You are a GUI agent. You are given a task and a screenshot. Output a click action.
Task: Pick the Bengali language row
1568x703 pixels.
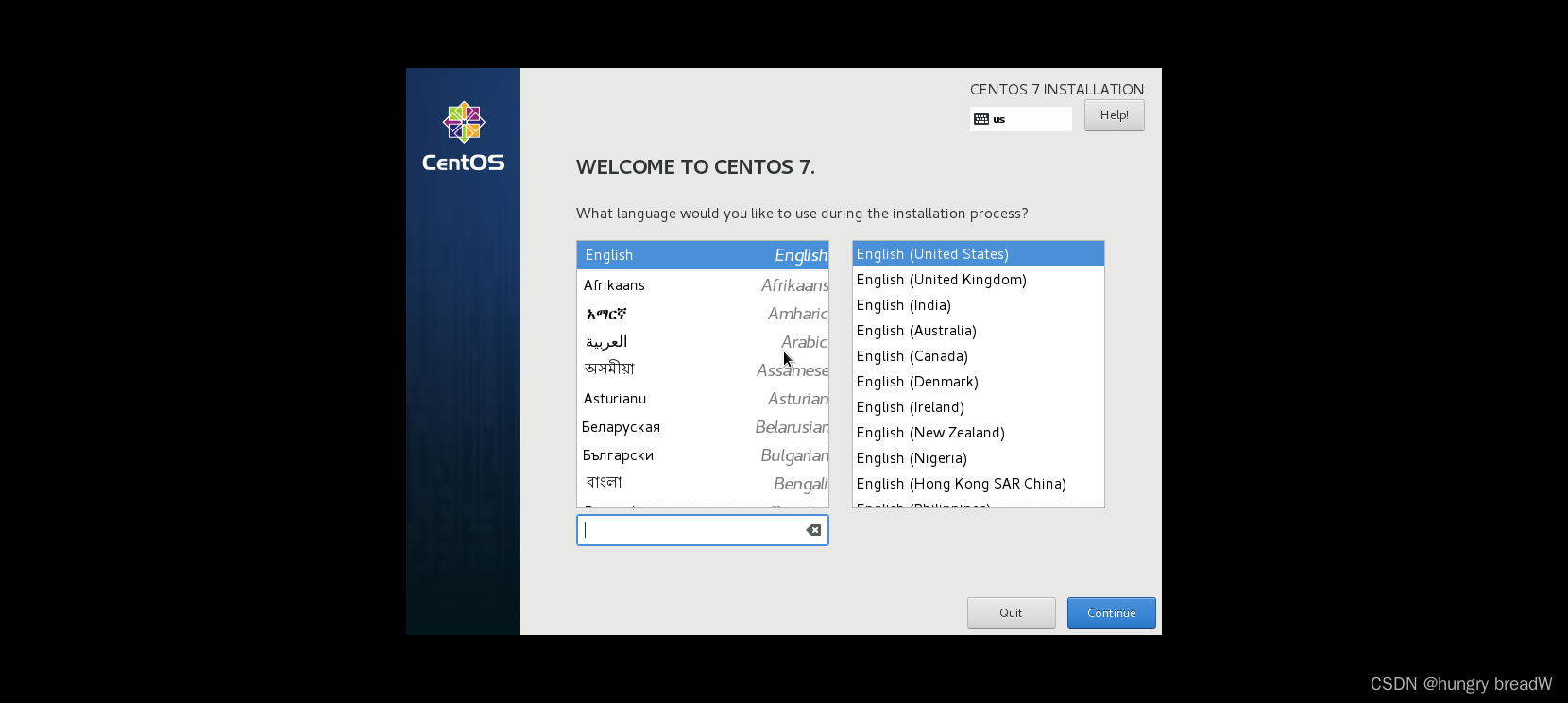pos(703,484)
